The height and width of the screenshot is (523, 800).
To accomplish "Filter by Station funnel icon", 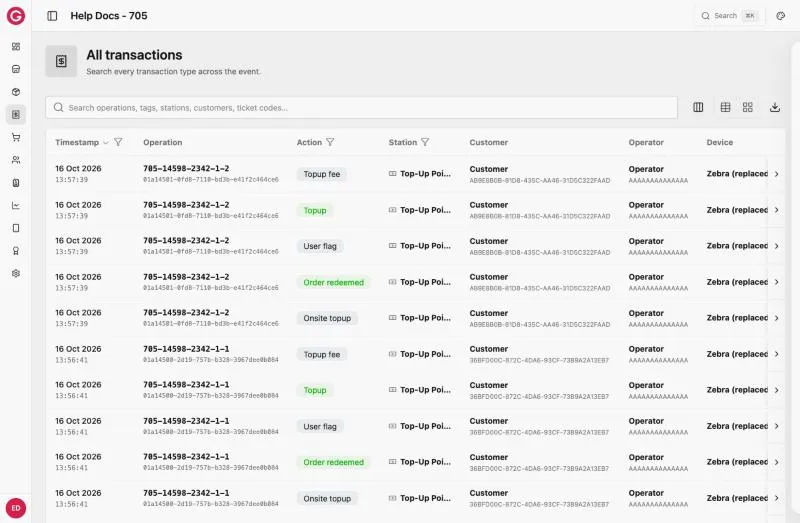I will point(425,142).
